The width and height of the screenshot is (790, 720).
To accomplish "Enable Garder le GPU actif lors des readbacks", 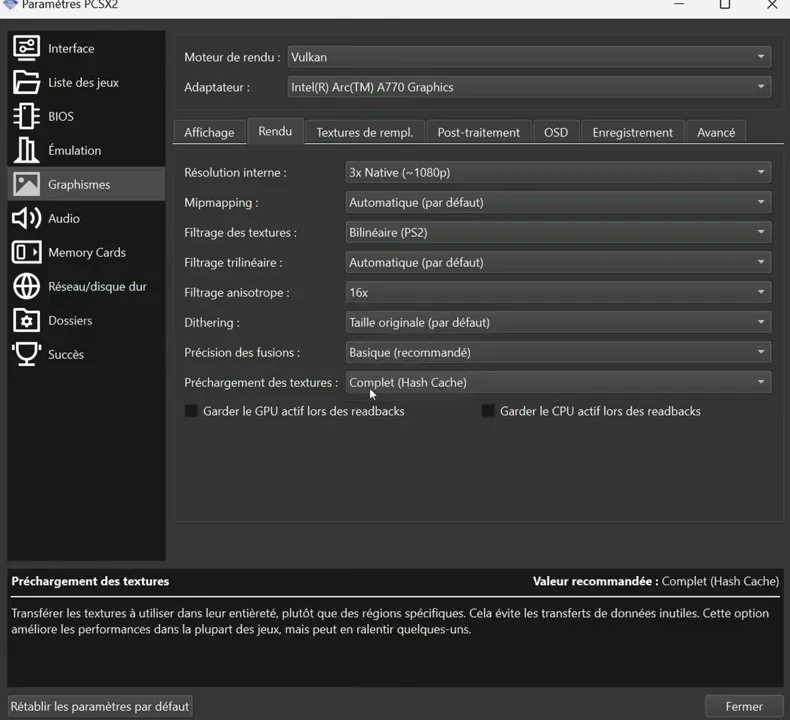I will point(191,411).
